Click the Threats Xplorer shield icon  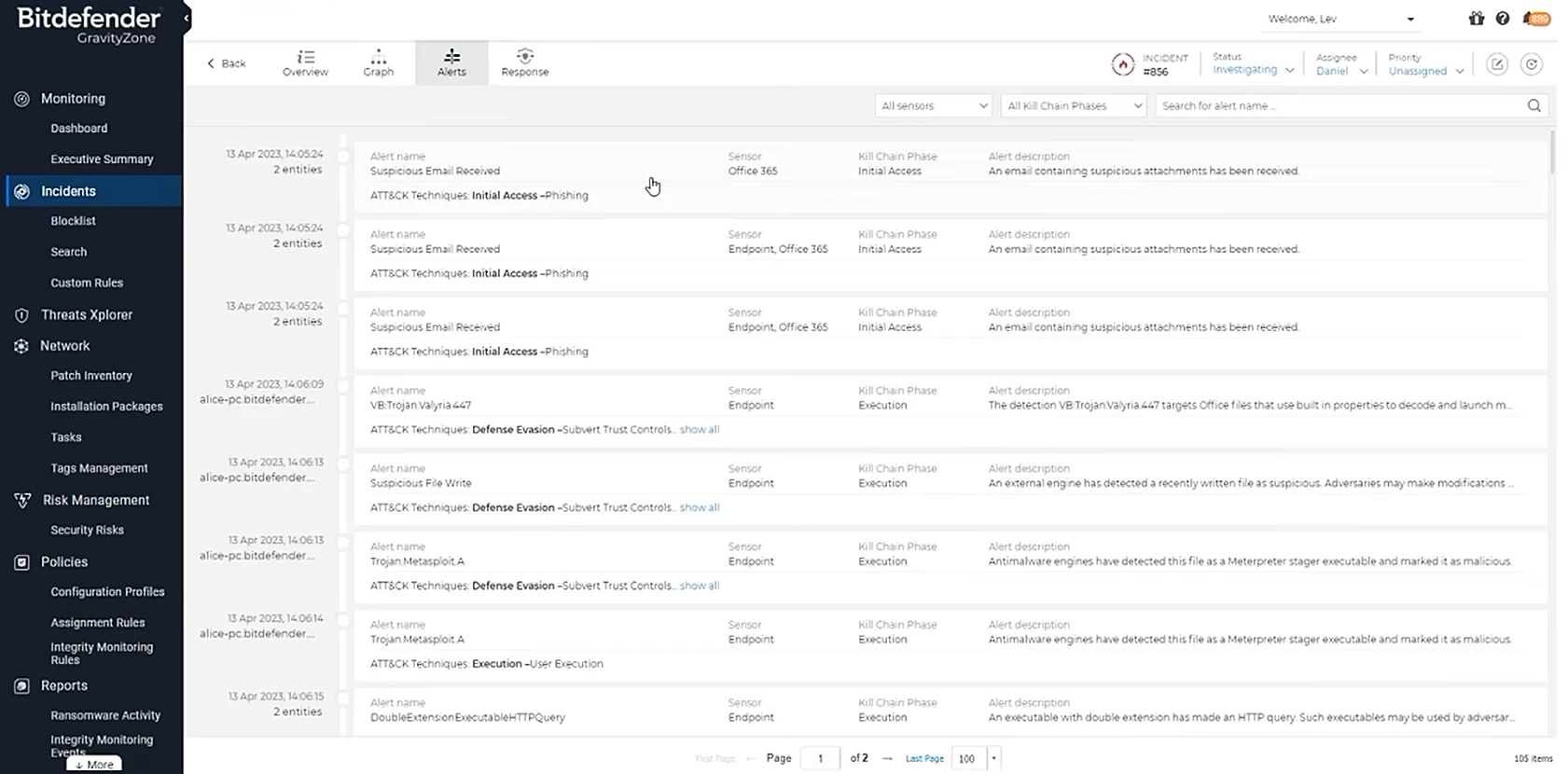(21, 315)
